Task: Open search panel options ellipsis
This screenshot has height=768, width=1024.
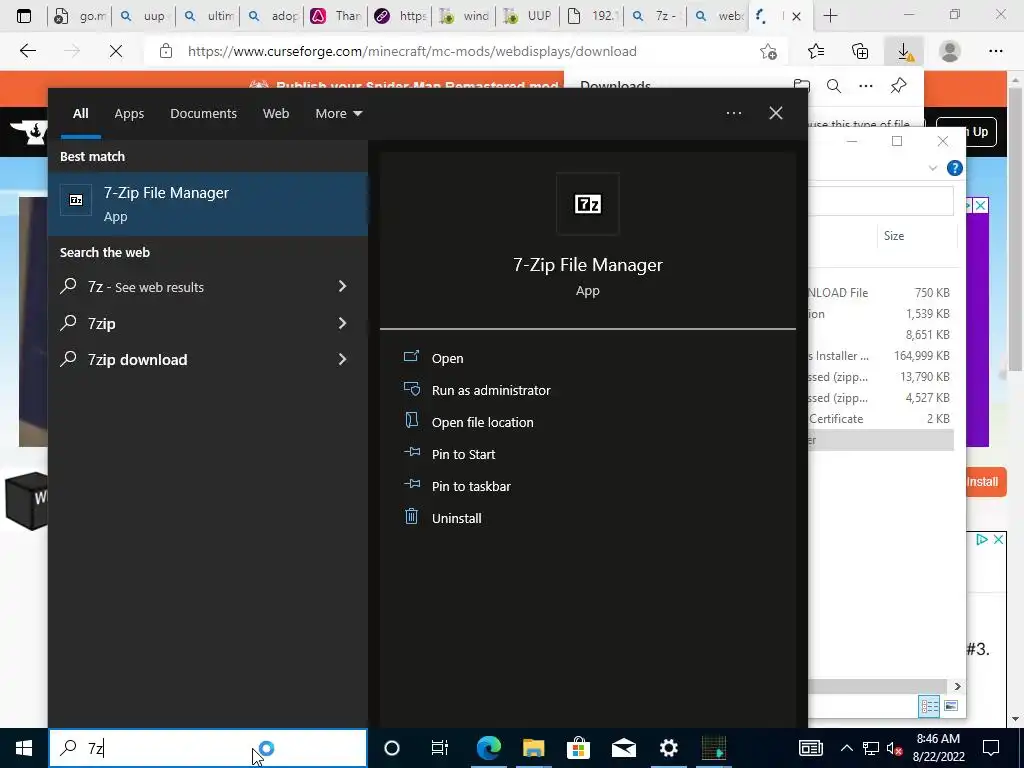Action: (733, 113)
